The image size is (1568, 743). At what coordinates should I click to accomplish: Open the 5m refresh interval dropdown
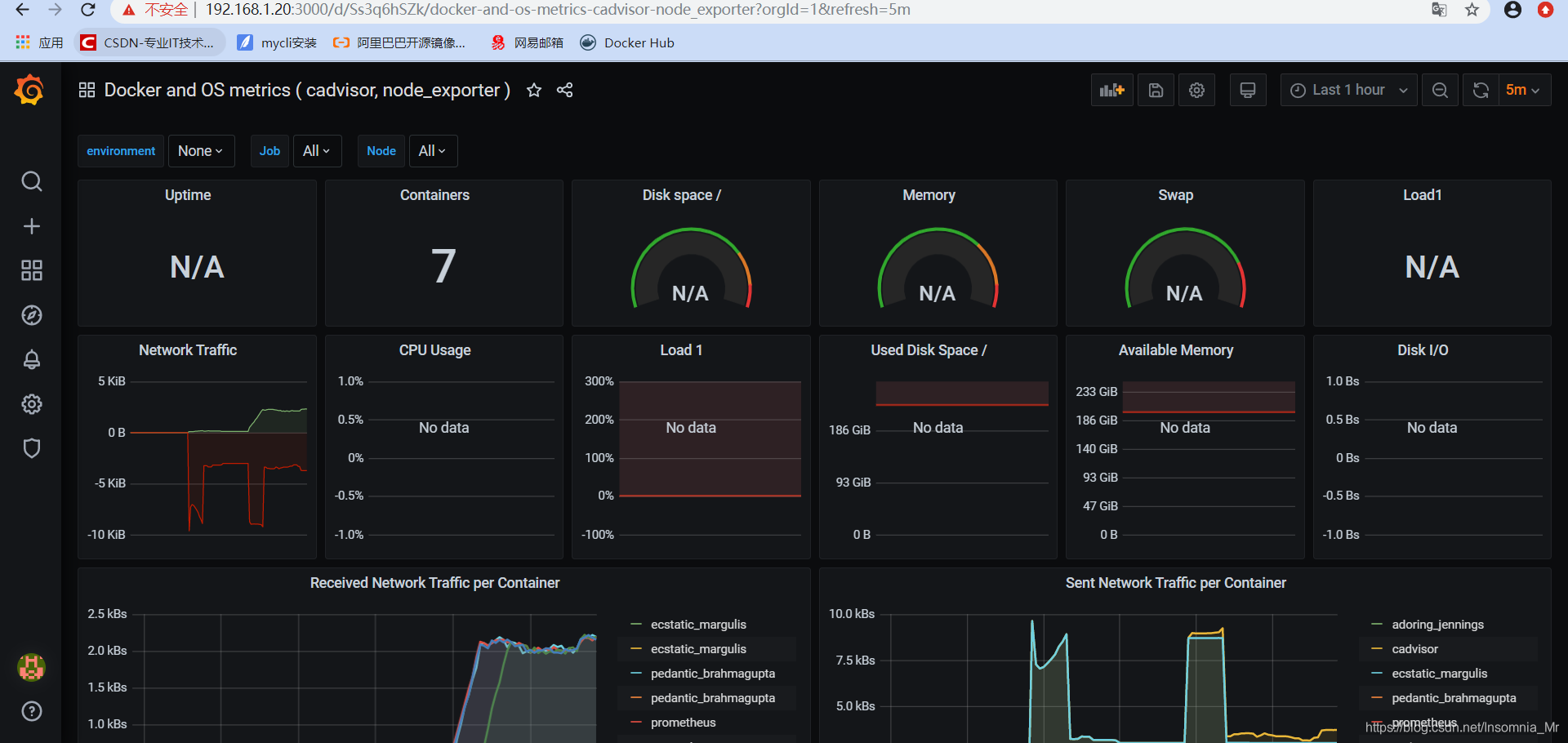click(x=1524, y=90)
